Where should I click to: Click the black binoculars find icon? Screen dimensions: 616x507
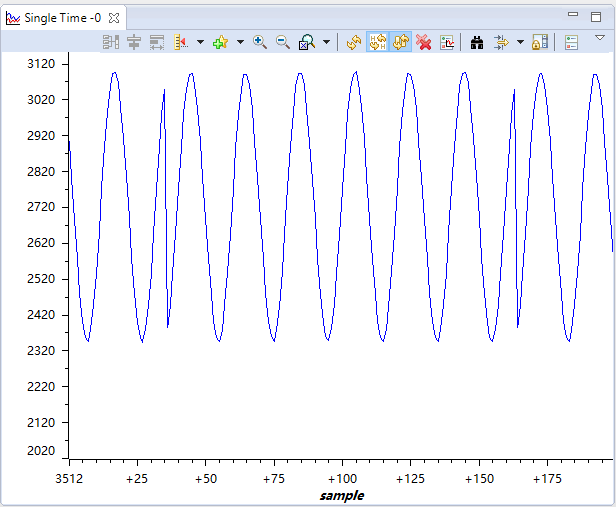[477, 42]
